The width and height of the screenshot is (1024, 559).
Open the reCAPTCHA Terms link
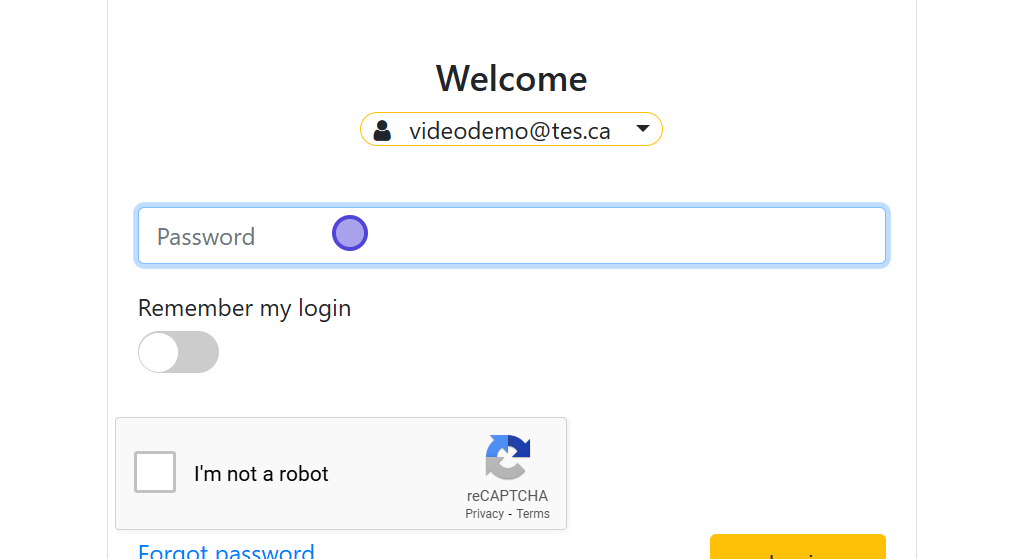(533, 514)
